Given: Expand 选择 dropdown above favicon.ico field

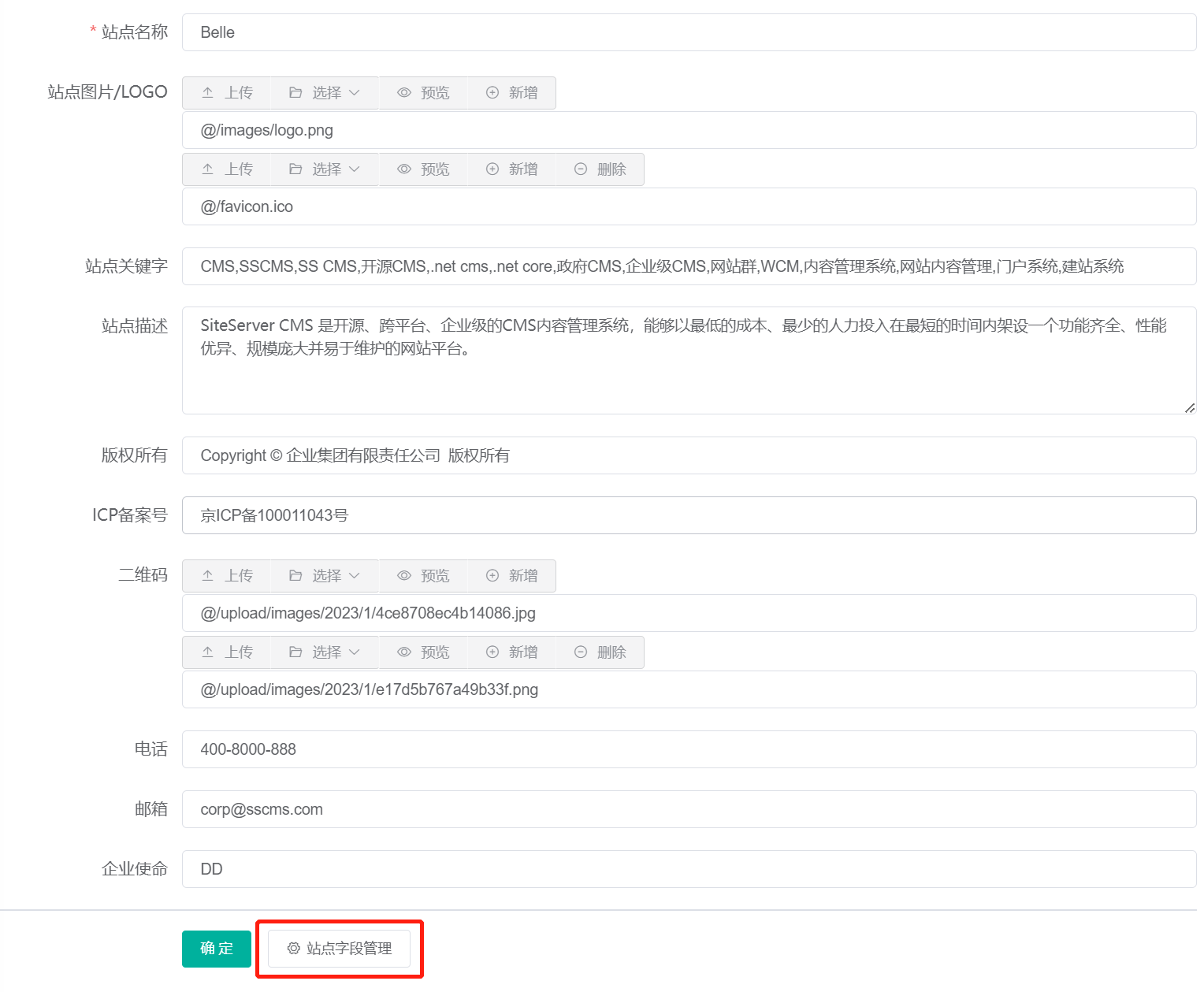Looking at the screenshot, I should [325, 169].
